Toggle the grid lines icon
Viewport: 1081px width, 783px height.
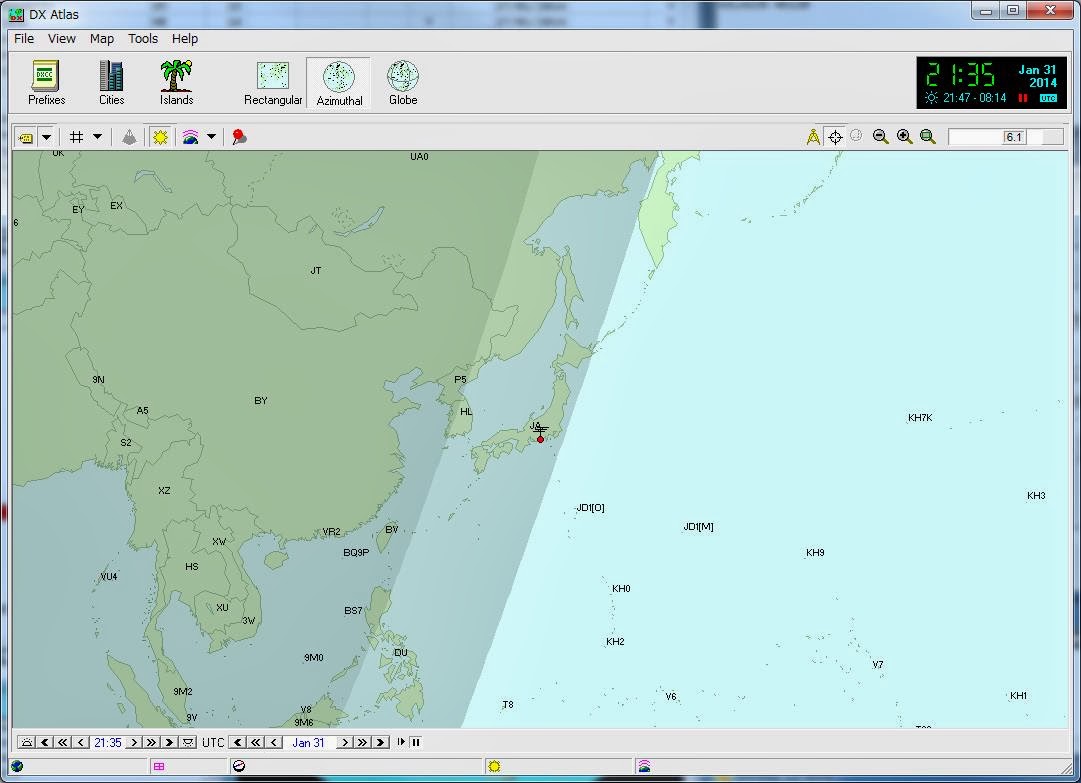(x=77, y=137)
